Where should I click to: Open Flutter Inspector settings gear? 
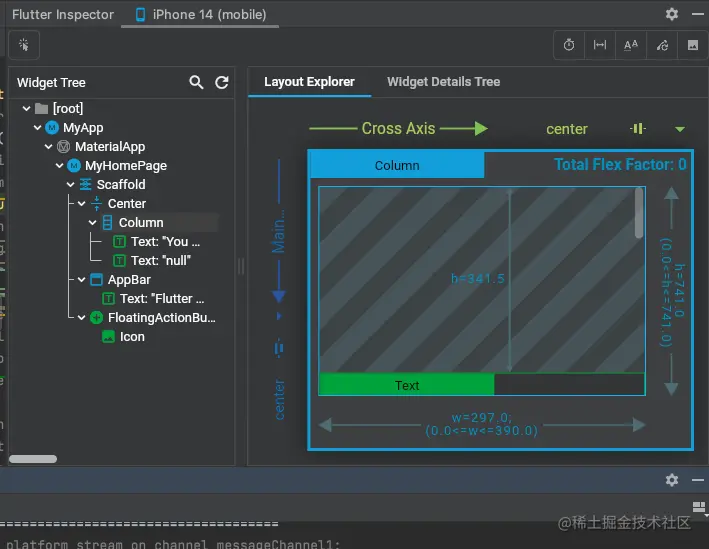(672, 14)
